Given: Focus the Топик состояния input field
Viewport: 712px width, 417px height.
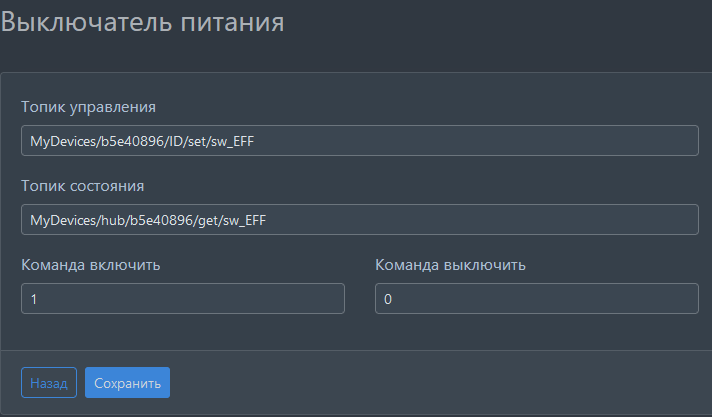Looking at the screenshot, I should [x=359, y=220].
